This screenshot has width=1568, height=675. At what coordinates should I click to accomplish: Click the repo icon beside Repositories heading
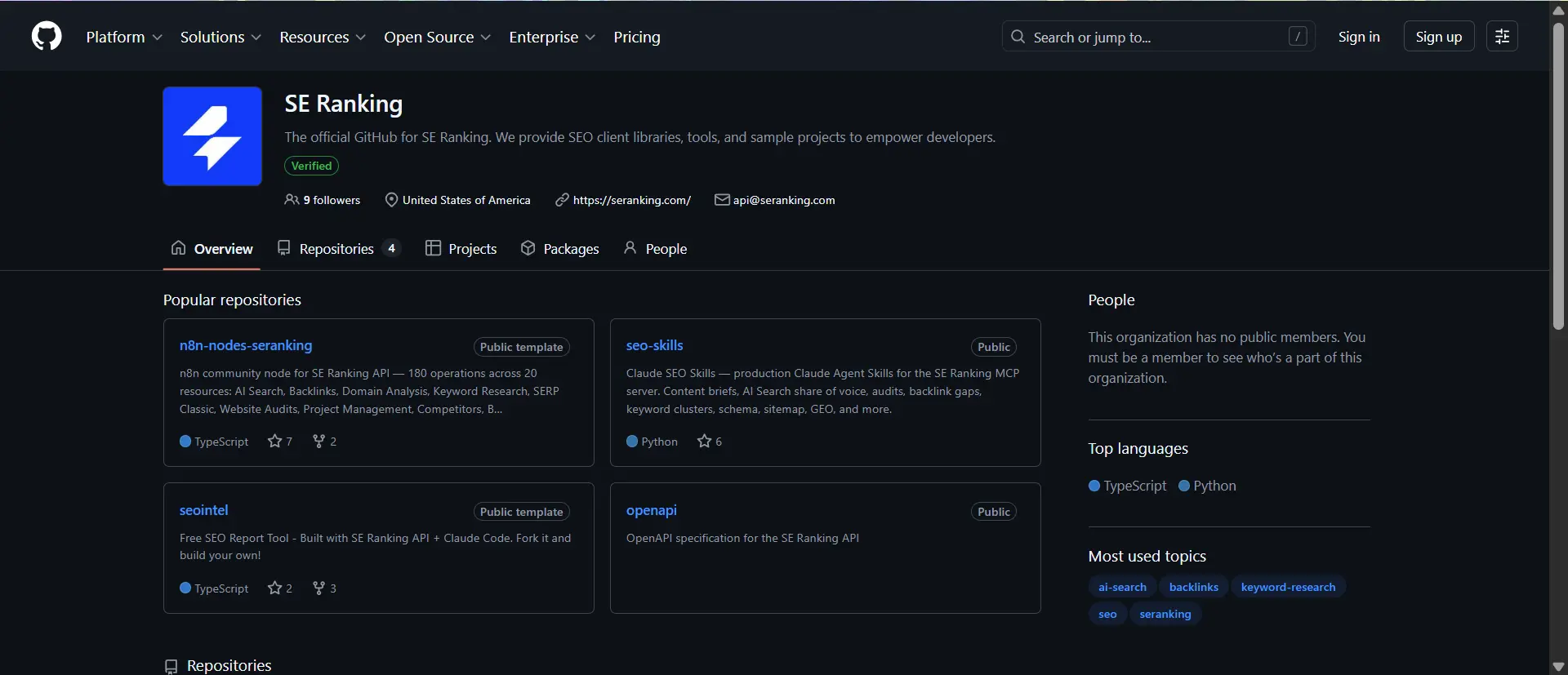[171, 667]
